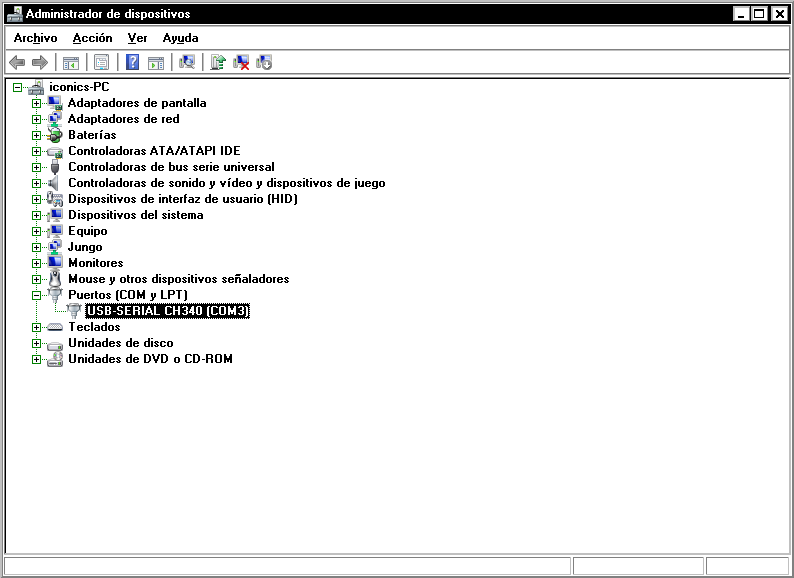Click the Dispositivos del sistema icon
The width and height of the screenshot is (794, 578).
click(55, 215)
